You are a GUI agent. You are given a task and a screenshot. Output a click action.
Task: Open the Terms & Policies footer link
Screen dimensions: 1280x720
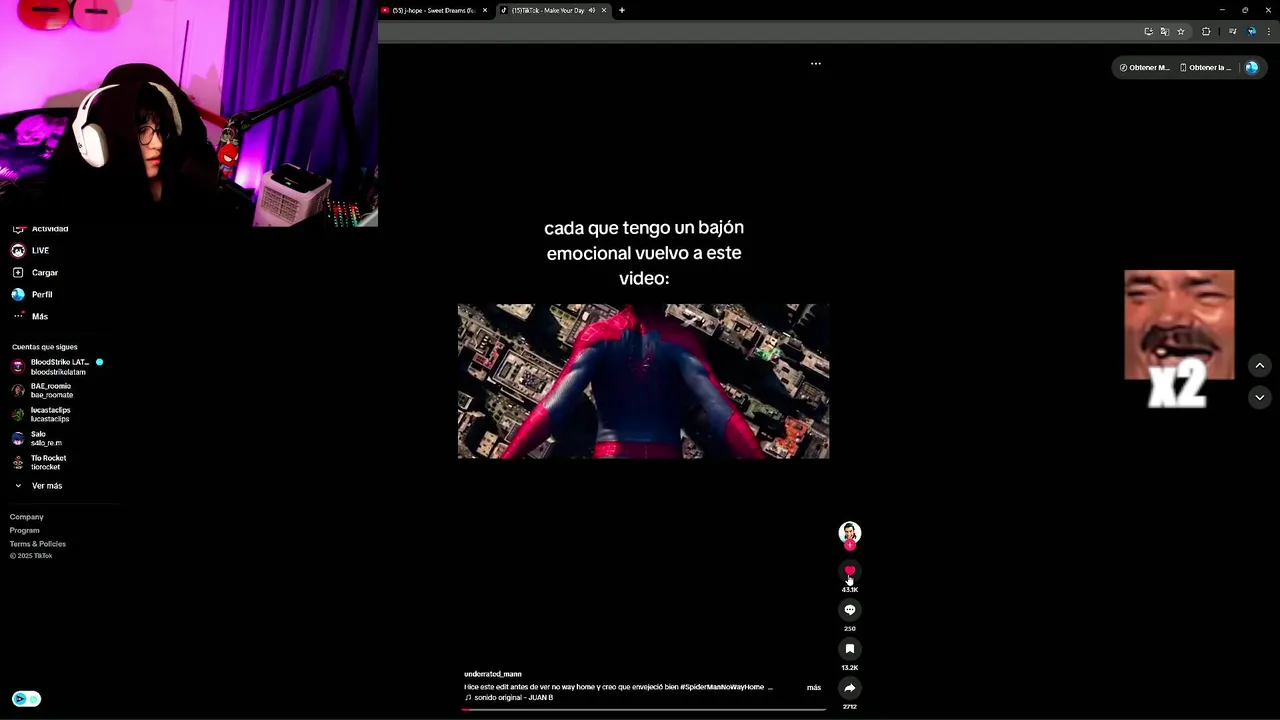[x=37, y=544]
